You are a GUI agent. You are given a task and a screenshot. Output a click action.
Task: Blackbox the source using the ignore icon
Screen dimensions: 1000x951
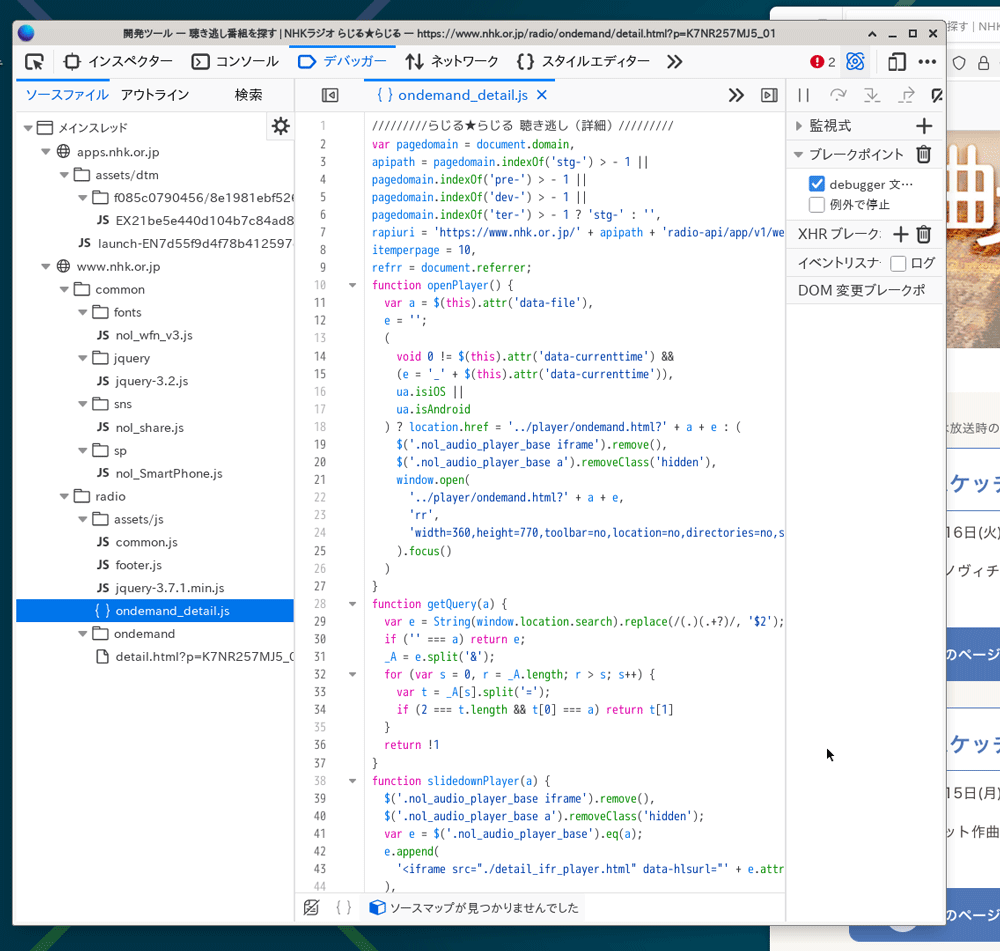pyautogui.click(x=311, y=907)
